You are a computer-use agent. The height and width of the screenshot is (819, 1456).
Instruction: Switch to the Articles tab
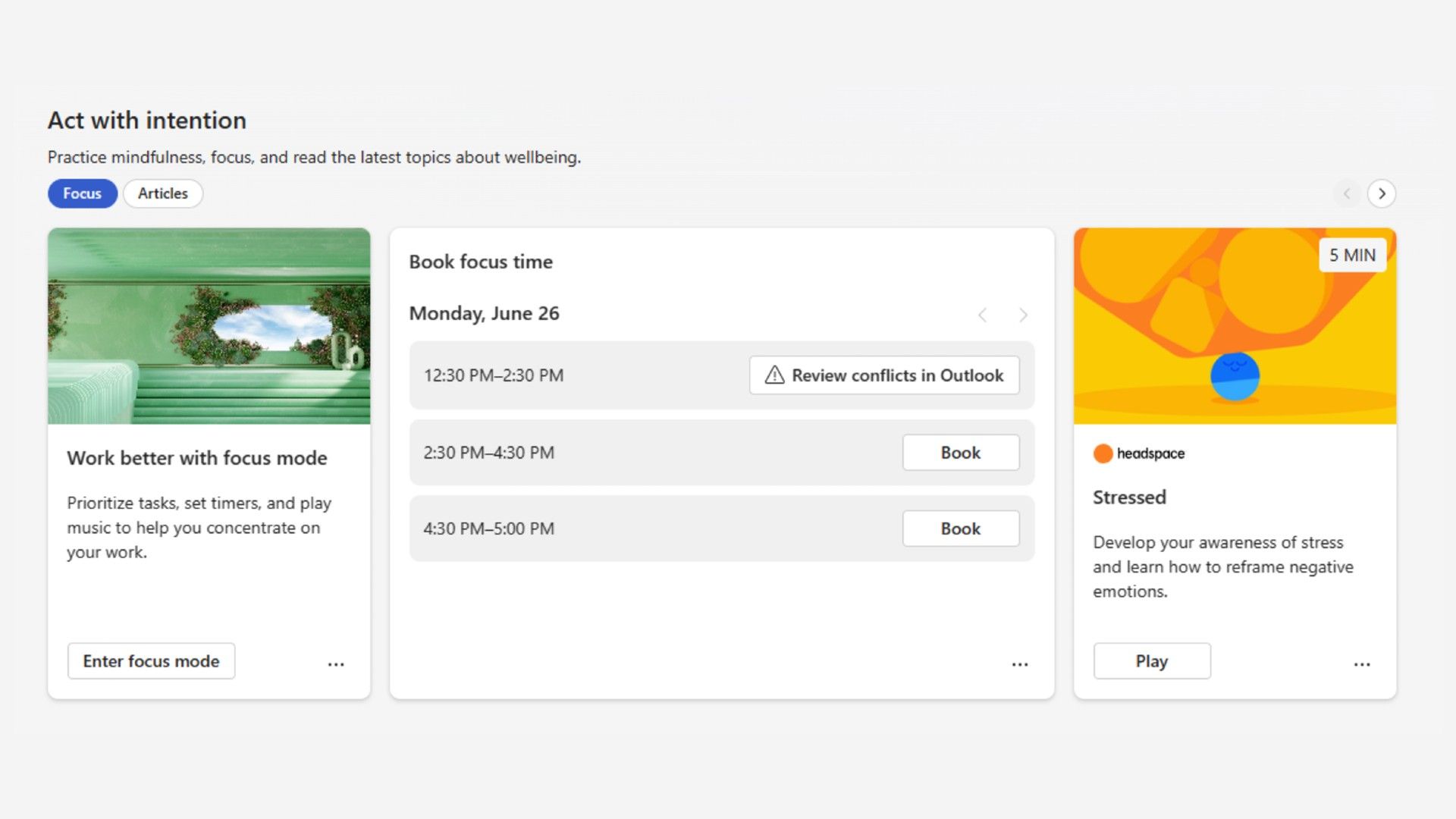[163, 193]
